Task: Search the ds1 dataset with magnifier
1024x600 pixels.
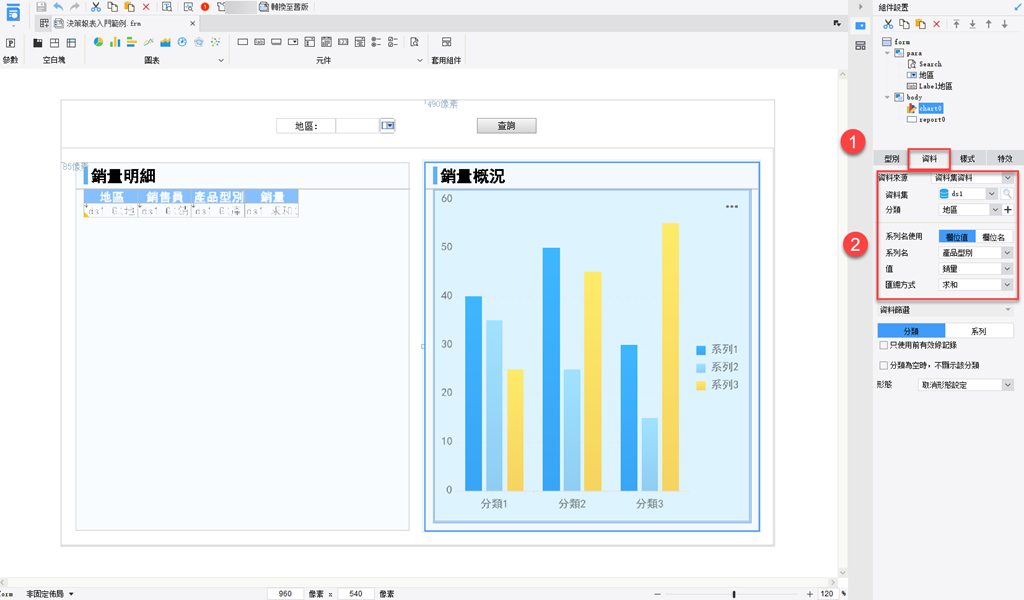Action: (1007, 194)
